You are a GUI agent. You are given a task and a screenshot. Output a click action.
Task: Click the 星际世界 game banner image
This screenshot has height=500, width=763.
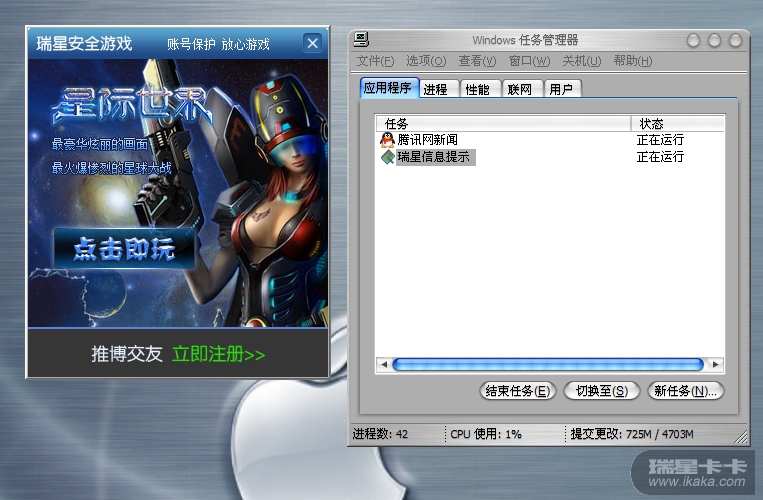178,193
